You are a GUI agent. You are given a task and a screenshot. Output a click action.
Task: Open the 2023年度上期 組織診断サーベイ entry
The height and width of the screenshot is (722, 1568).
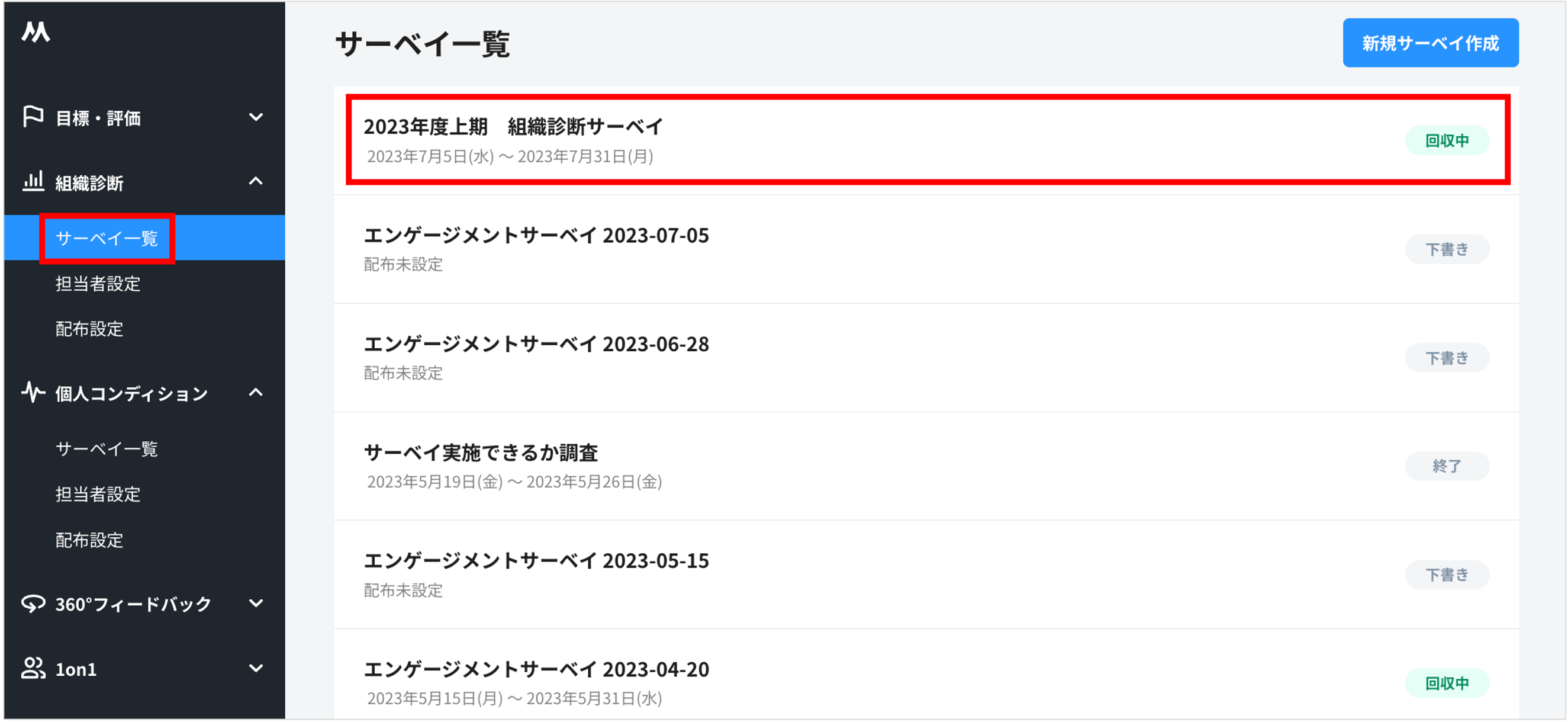pyautogui.click(x=513, y=127)
